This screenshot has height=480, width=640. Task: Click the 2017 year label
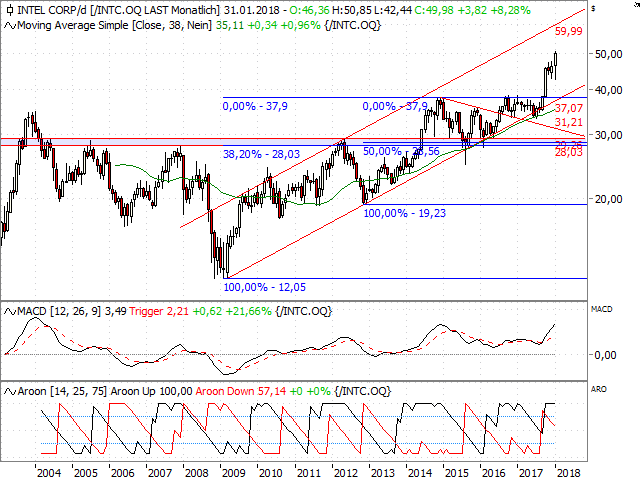(531, 473)
